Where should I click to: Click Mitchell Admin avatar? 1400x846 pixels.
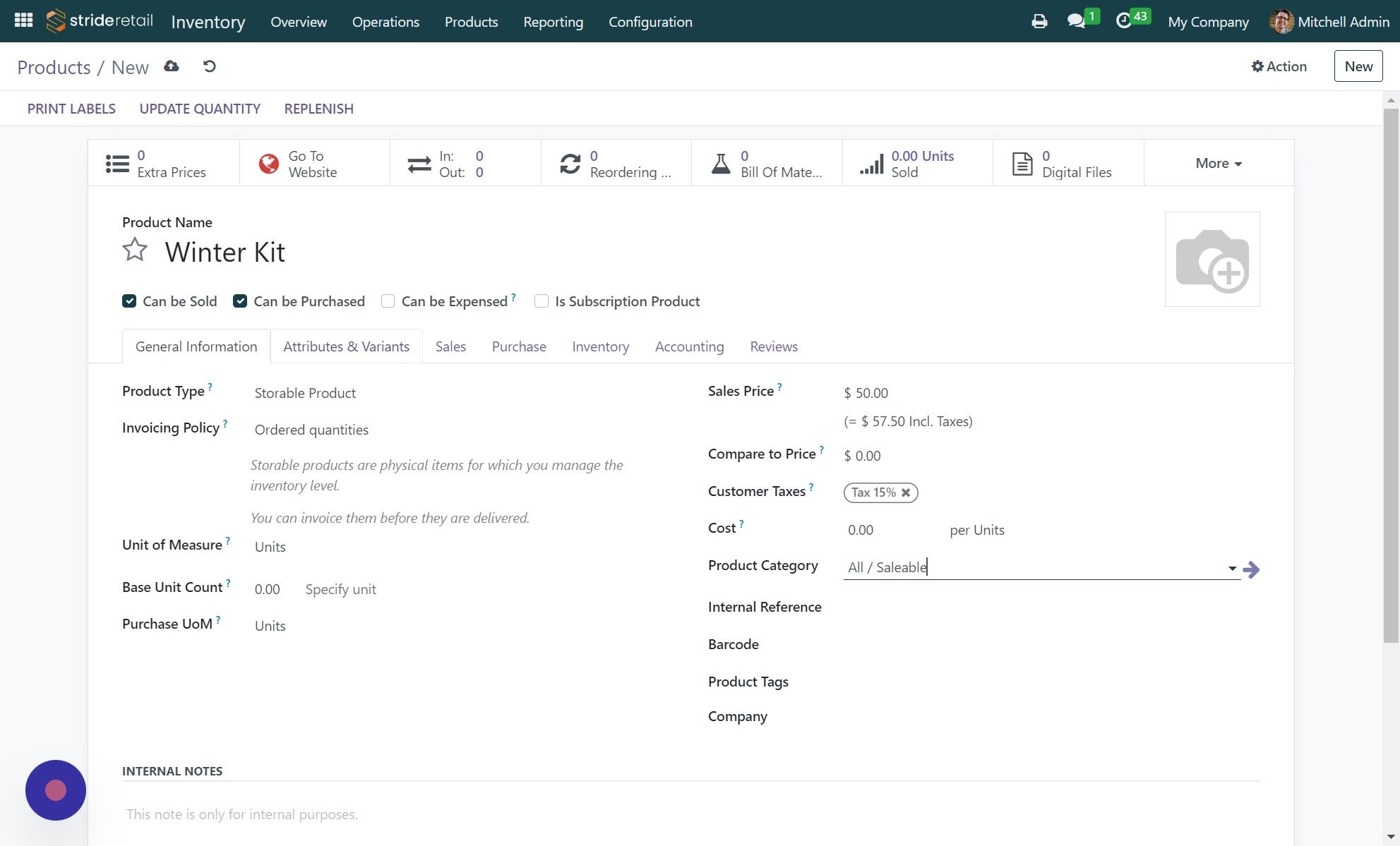(1281, 21)
